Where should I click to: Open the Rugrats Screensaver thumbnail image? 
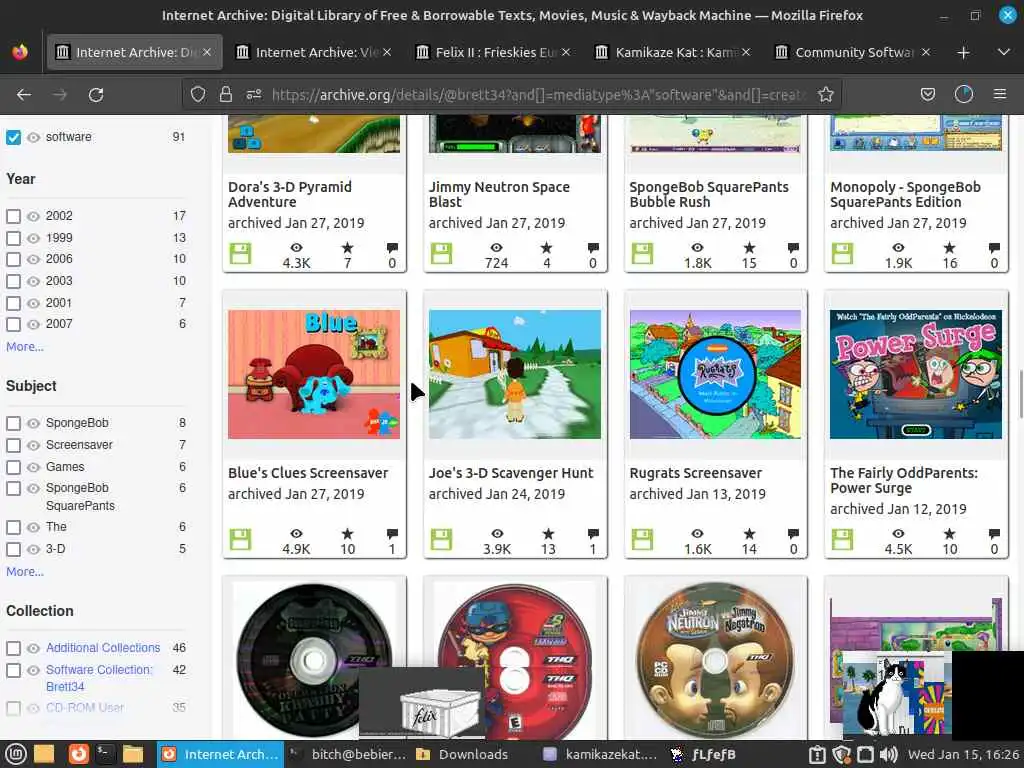[715, 374]
